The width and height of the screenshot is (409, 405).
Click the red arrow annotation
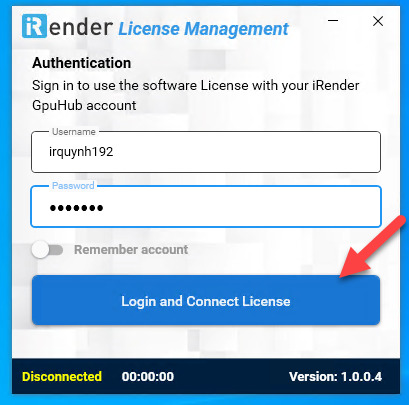click(373, 247)
